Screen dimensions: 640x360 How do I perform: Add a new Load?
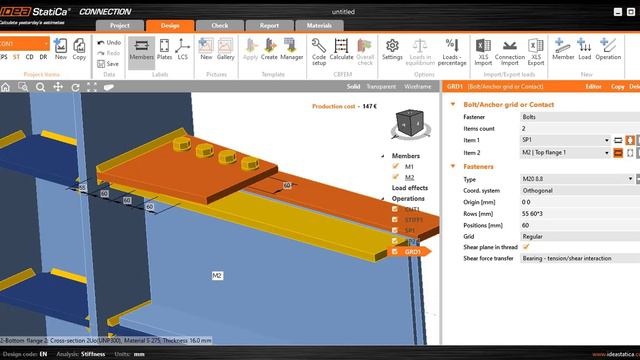click(x=584, y=49)
